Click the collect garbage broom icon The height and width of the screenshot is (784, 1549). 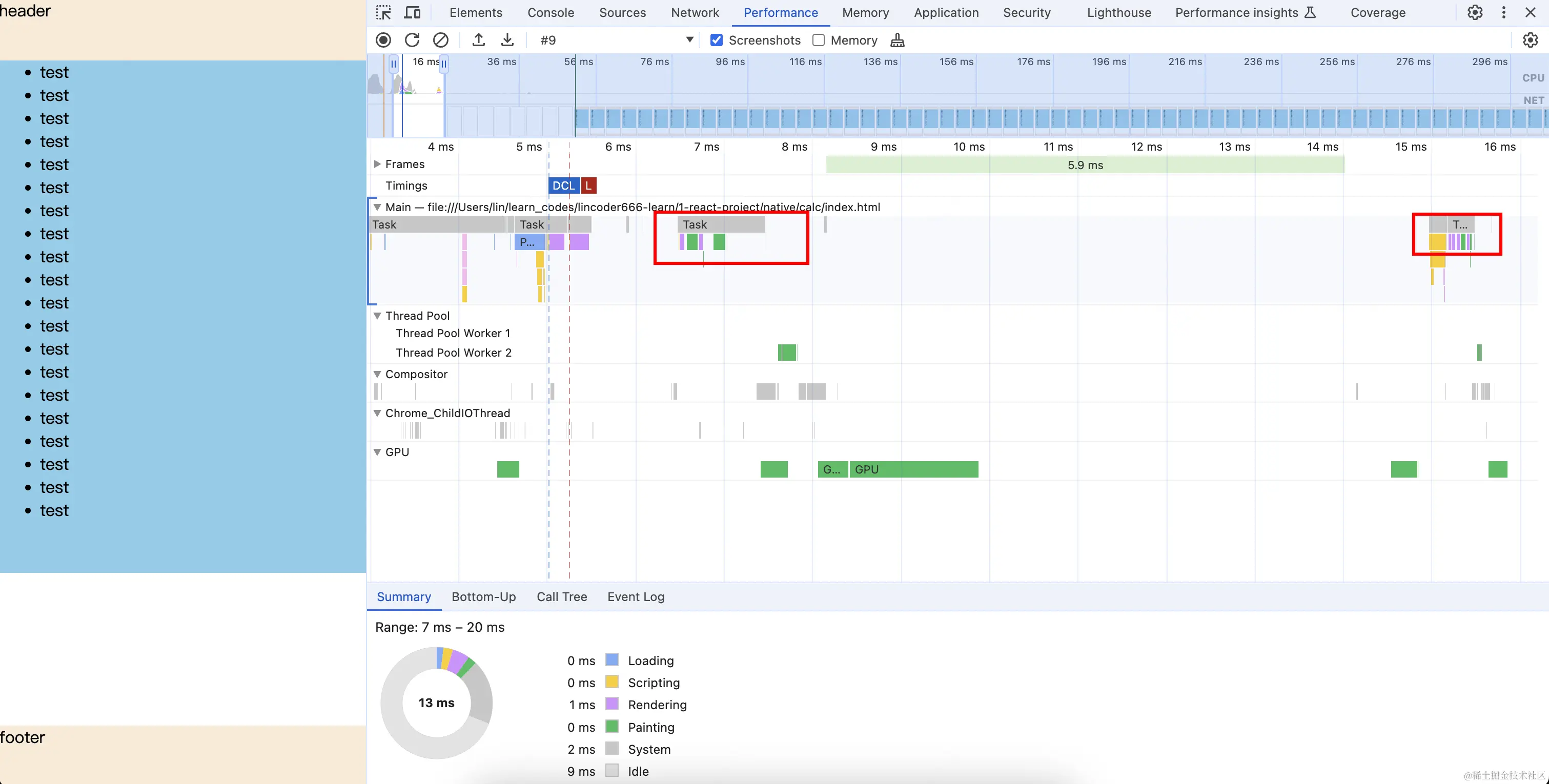(897, 40)
